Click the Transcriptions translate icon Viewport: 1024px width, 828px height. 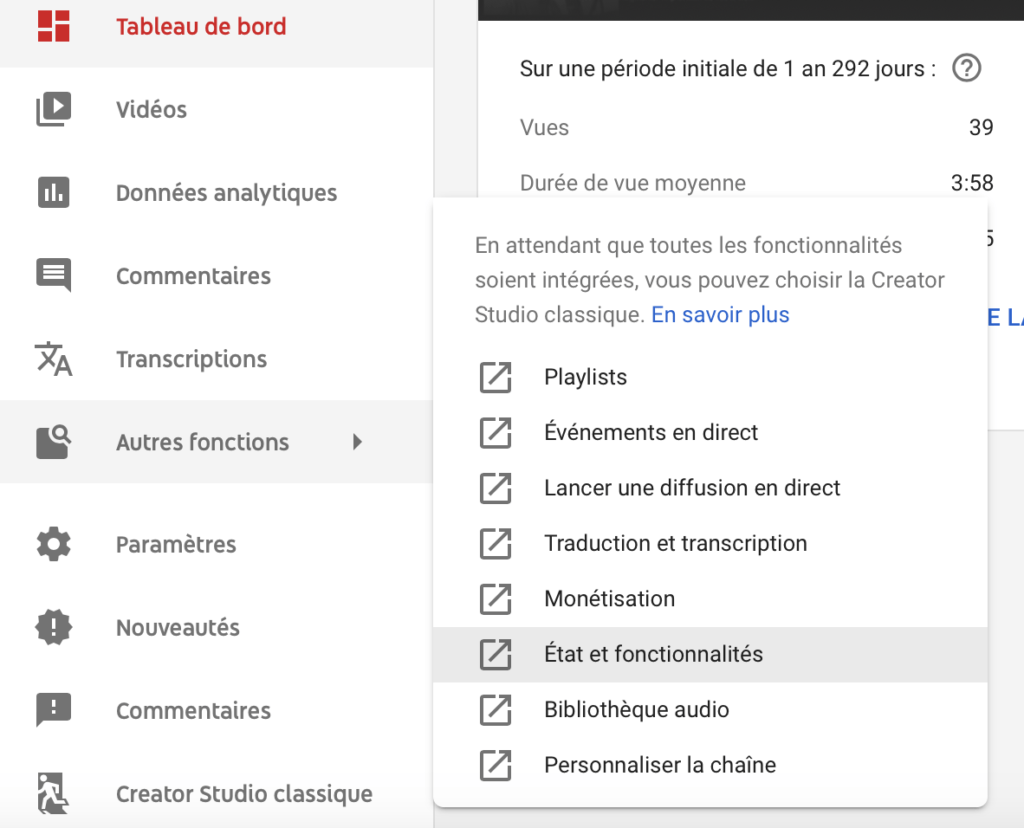pos(54,358)
